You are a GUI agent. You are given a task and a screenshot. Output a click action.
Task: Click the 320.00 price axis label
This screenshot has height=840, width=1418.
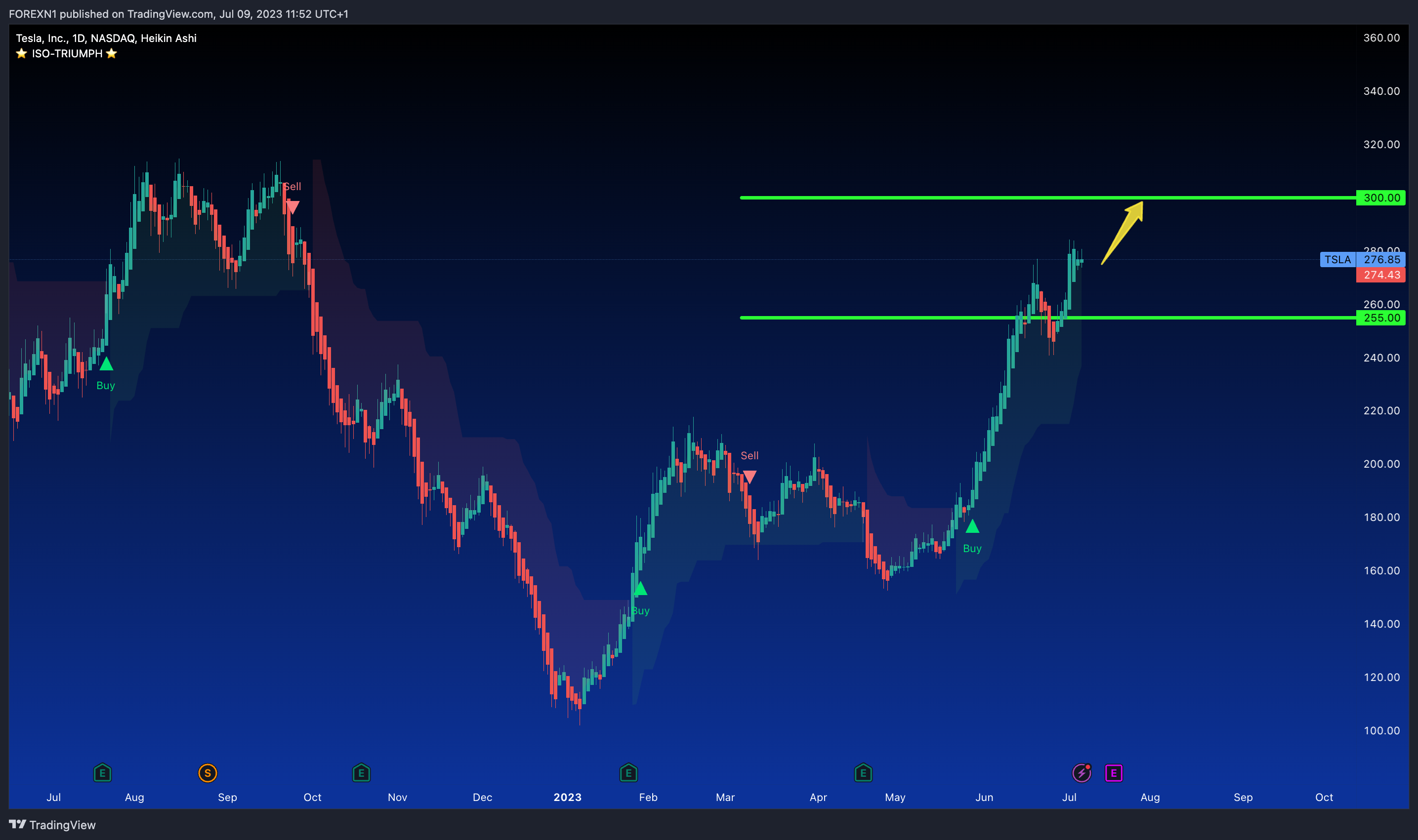click(1381, 144)
